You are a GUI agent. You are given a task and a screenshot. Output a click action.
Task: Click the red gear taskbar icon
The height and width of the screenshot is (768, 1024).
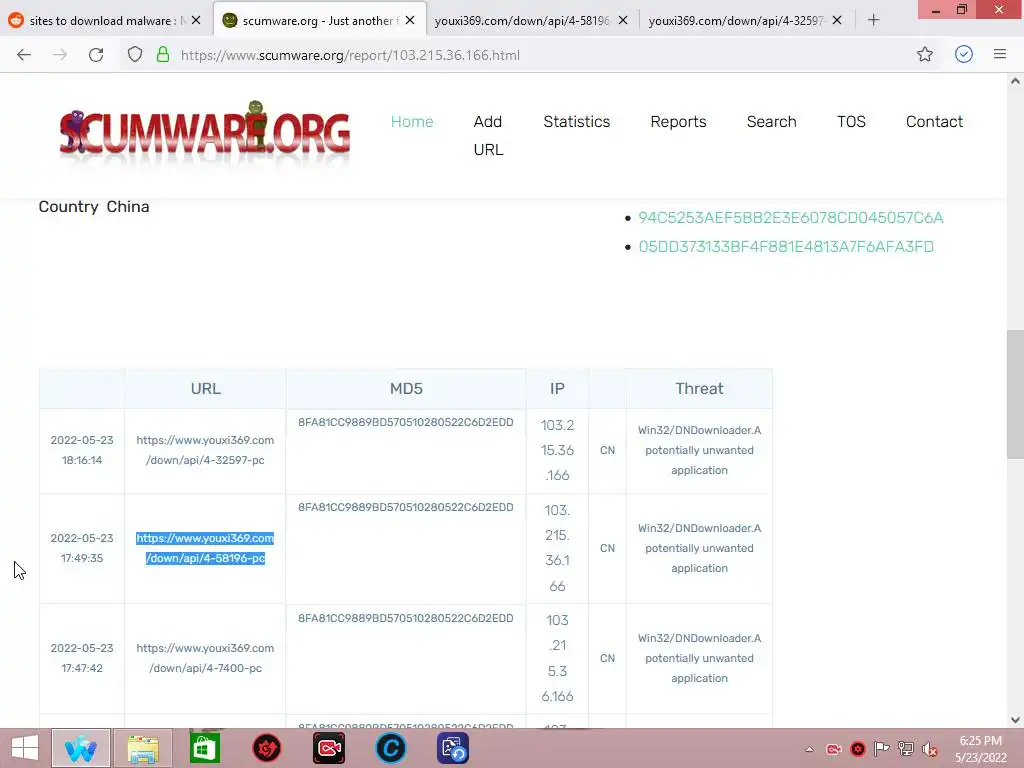(x=266, y=748)
